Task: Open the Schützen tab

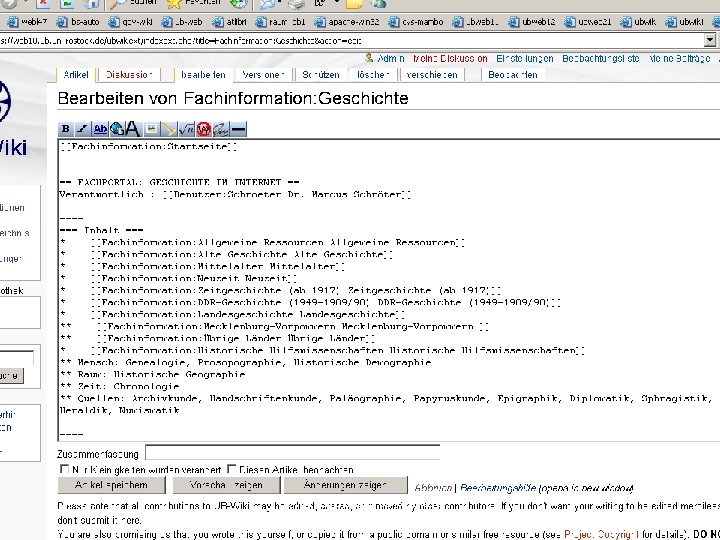Action: 321,75
